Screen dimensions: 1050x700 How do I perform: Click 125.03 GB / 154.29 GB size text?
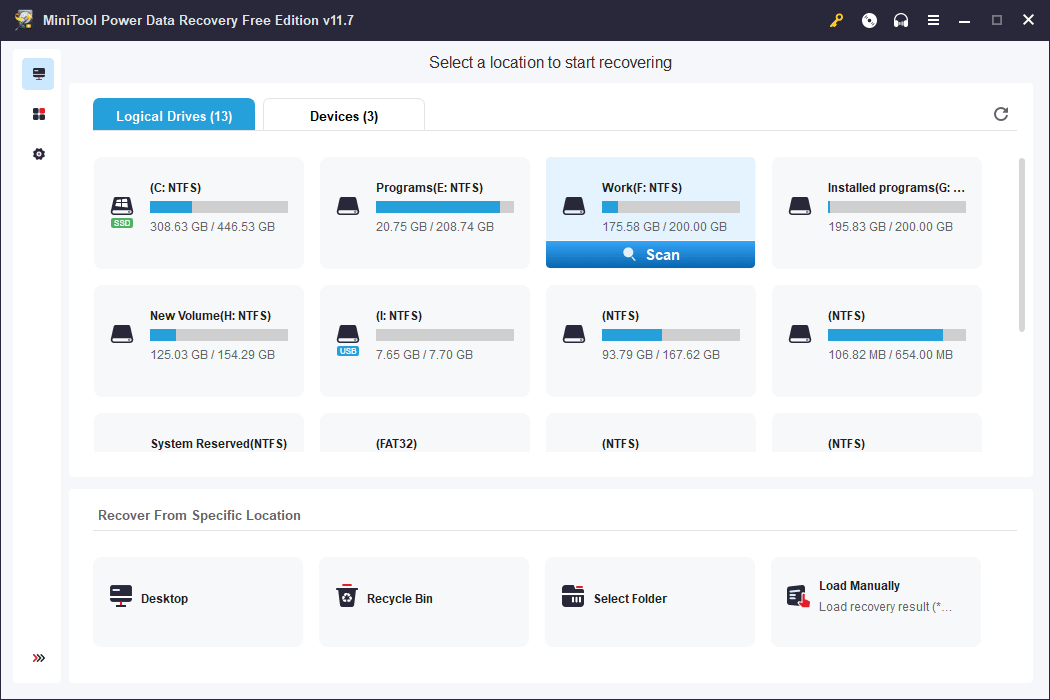pyautogui.click(x=212, y=354)
